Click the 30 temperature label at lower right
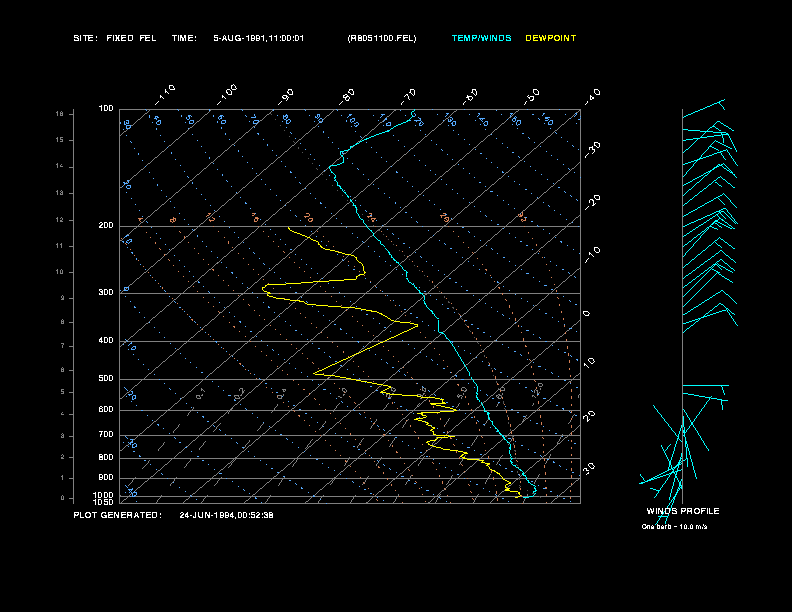The height and width of the screenshot is (612, 792). point(590,468)
